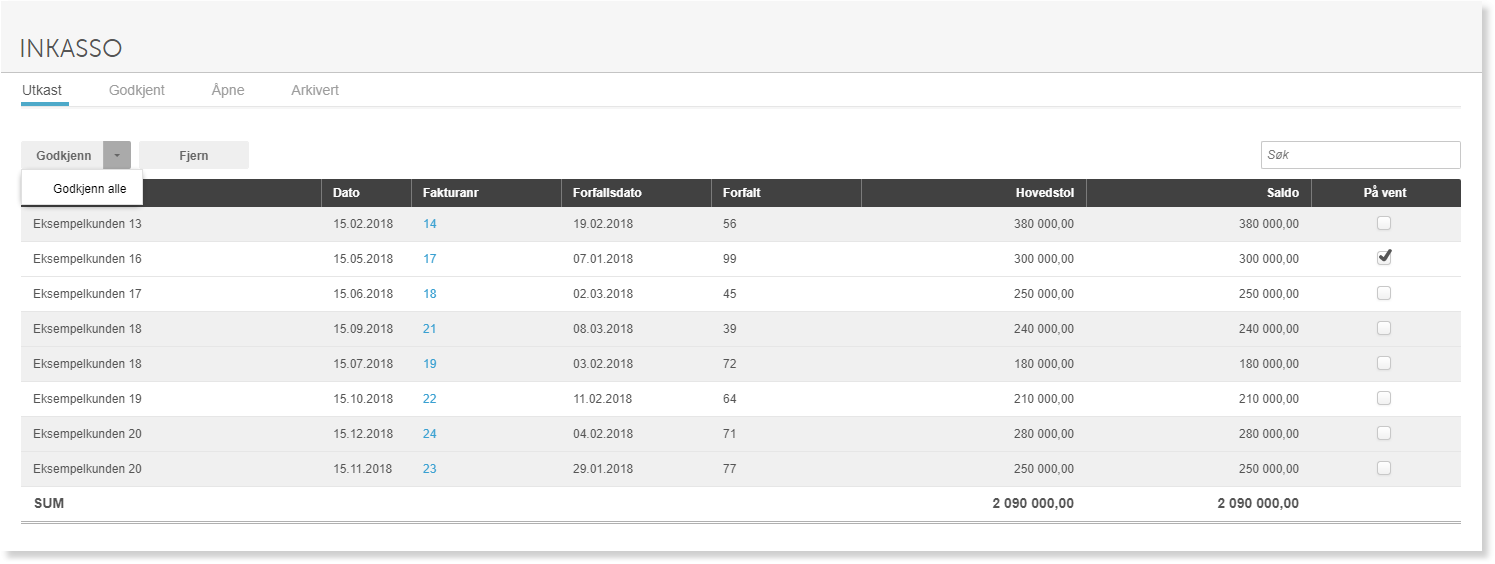
Task: Switch to the Godkjent tab
Action: (137, 90)
